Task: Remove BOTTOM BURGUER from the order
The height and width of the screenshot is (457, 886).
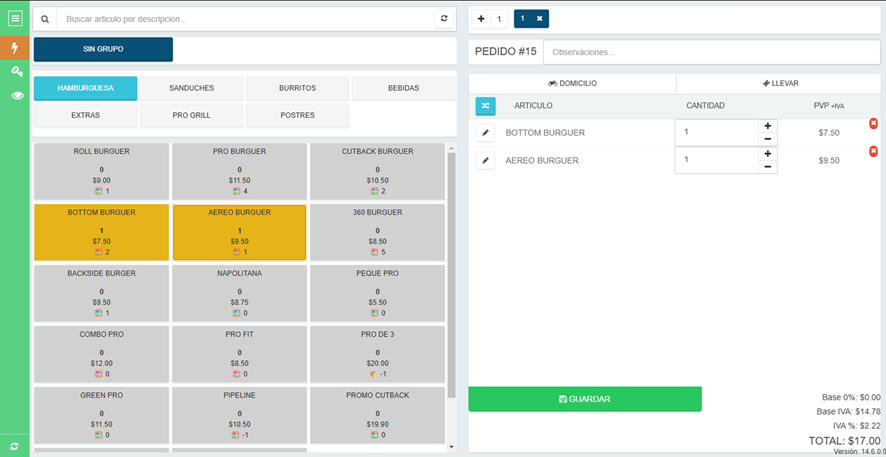Action: (x=874, y=123)
